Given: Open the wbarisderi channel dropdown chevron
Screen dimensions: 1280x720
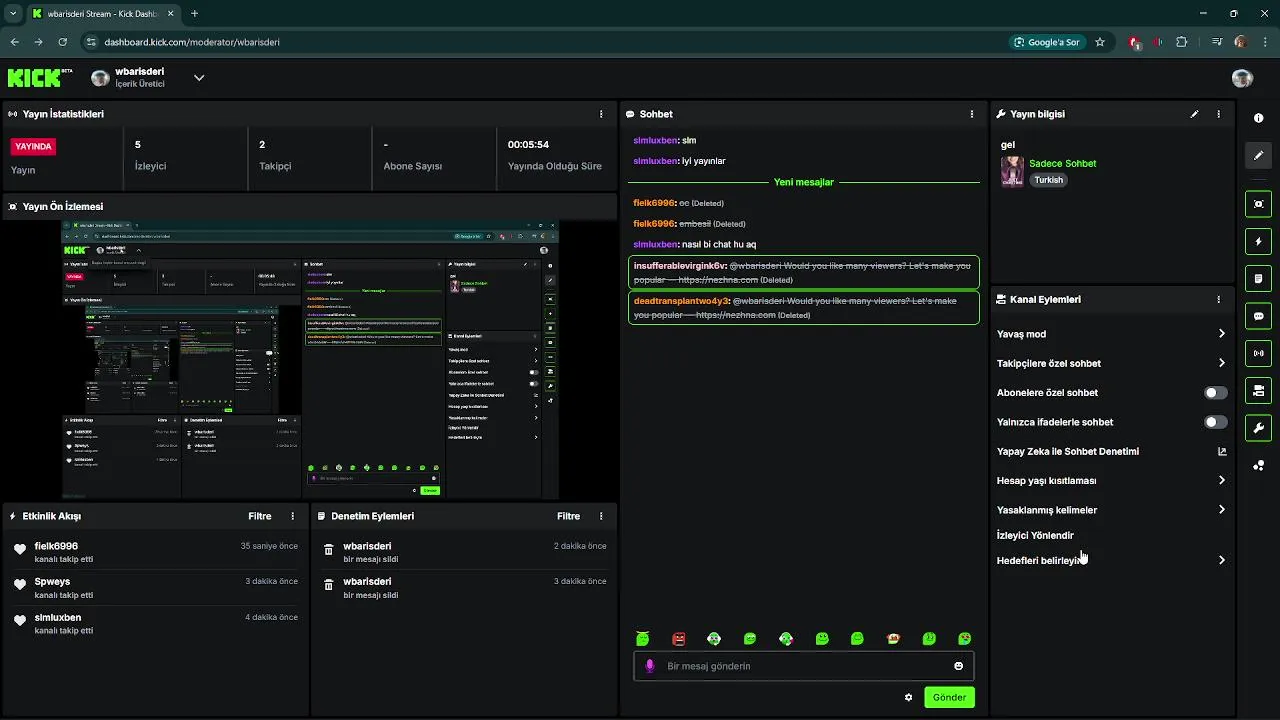Looking at the screenshot, I should pos(198,78).
